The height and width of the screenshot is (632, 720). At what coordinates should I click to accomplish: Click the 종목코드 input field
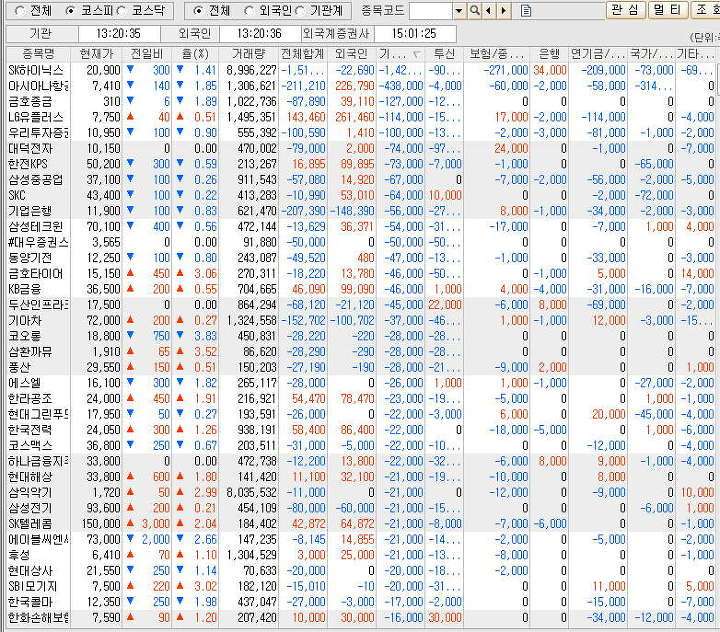tap(431, 10)
